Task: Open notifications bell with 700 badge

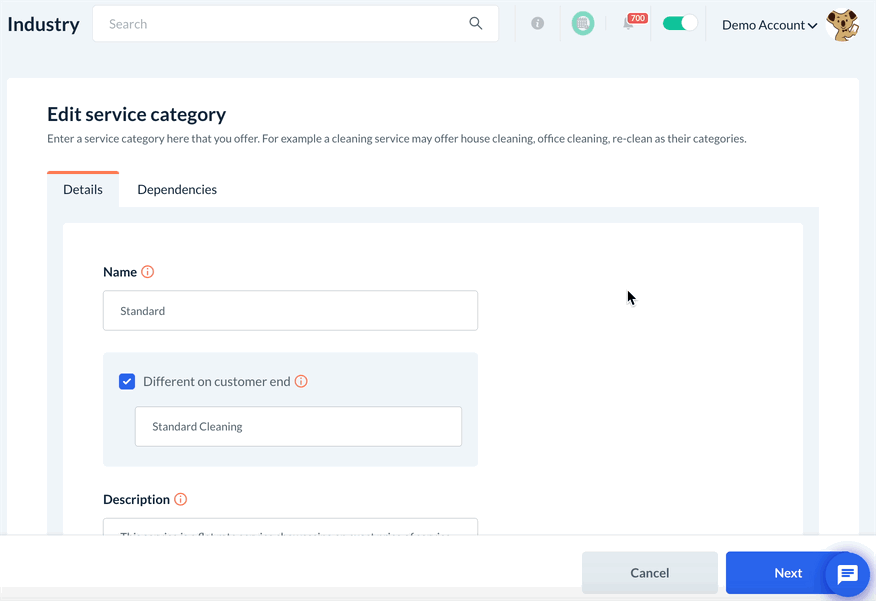Action: 629,23
